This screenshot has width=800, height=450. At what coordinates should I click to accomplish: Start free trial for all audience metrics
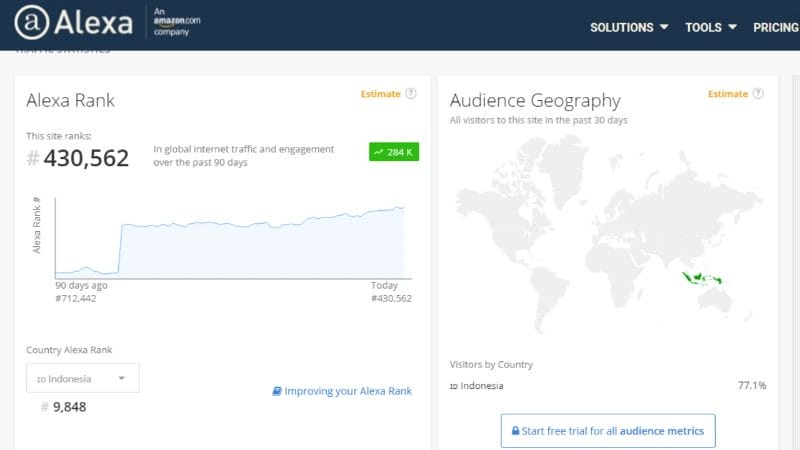click(x=608, y=431)
